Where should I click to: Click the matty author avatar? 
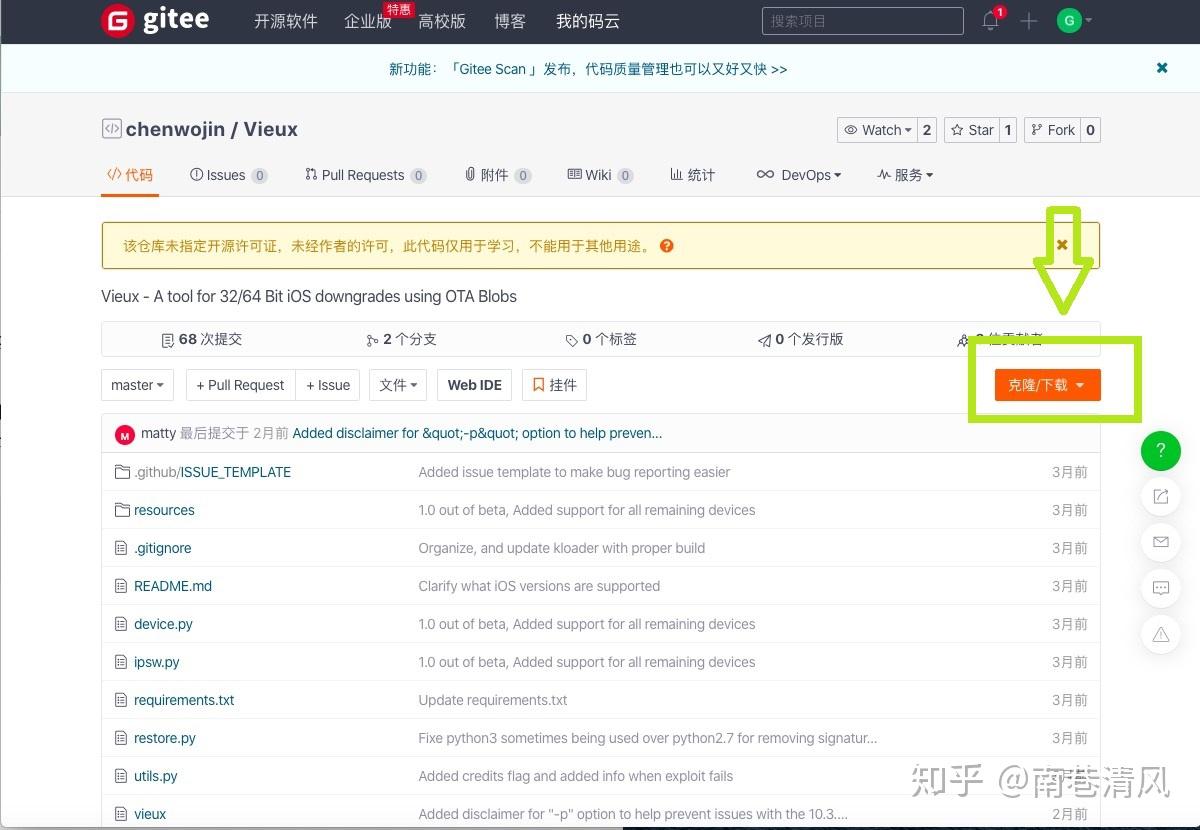125,434
